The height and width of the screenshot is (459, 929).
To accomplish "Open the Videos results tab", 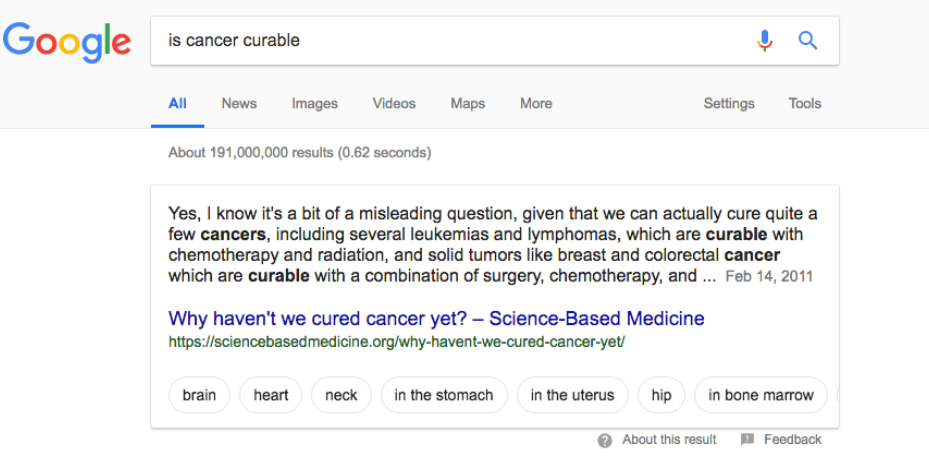I will [x=394, y=104].
